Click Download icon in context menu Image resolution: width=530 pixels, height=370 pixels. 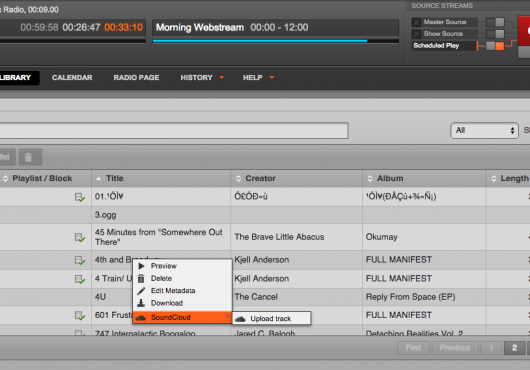141,303
